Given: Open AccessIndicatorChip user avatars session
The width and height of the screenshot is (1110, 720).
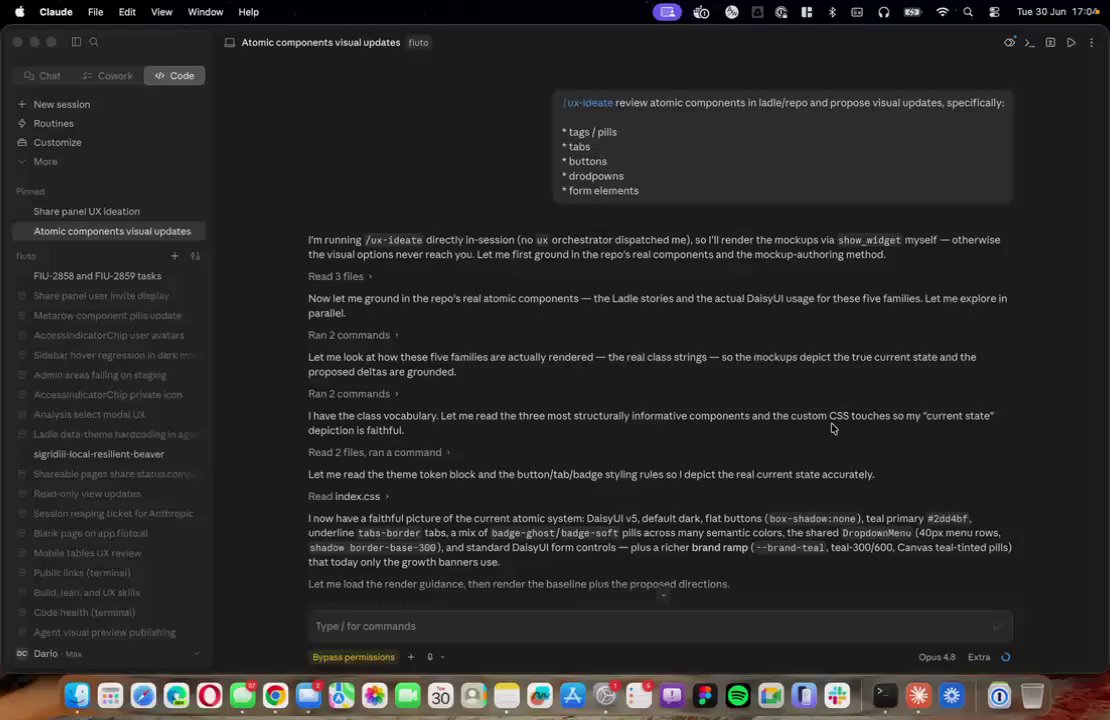Looking at the screenshot, I should tap(109, 336).
